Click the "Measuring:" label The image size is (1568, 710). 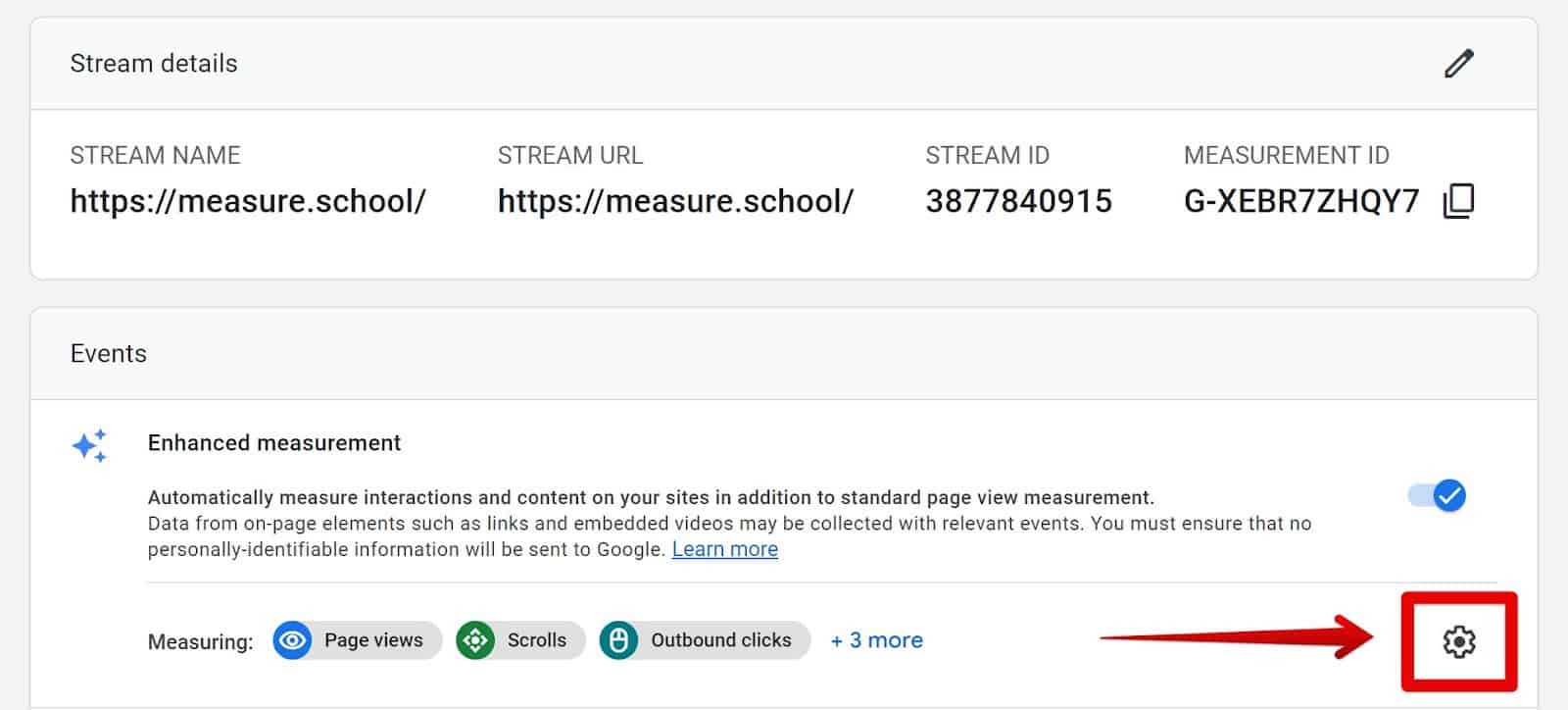200,642
